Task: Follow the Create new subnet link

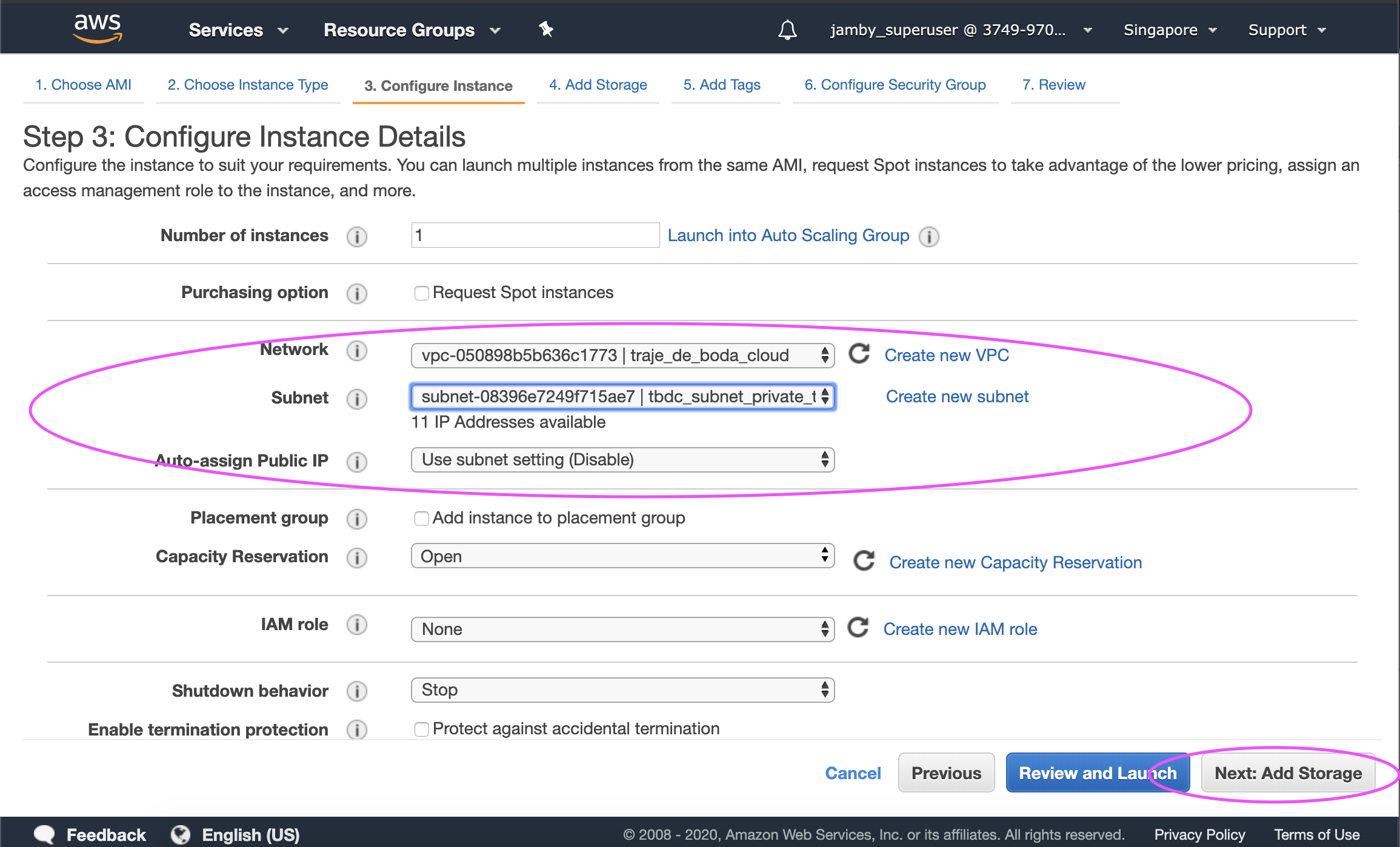Action: pos(957,397)
